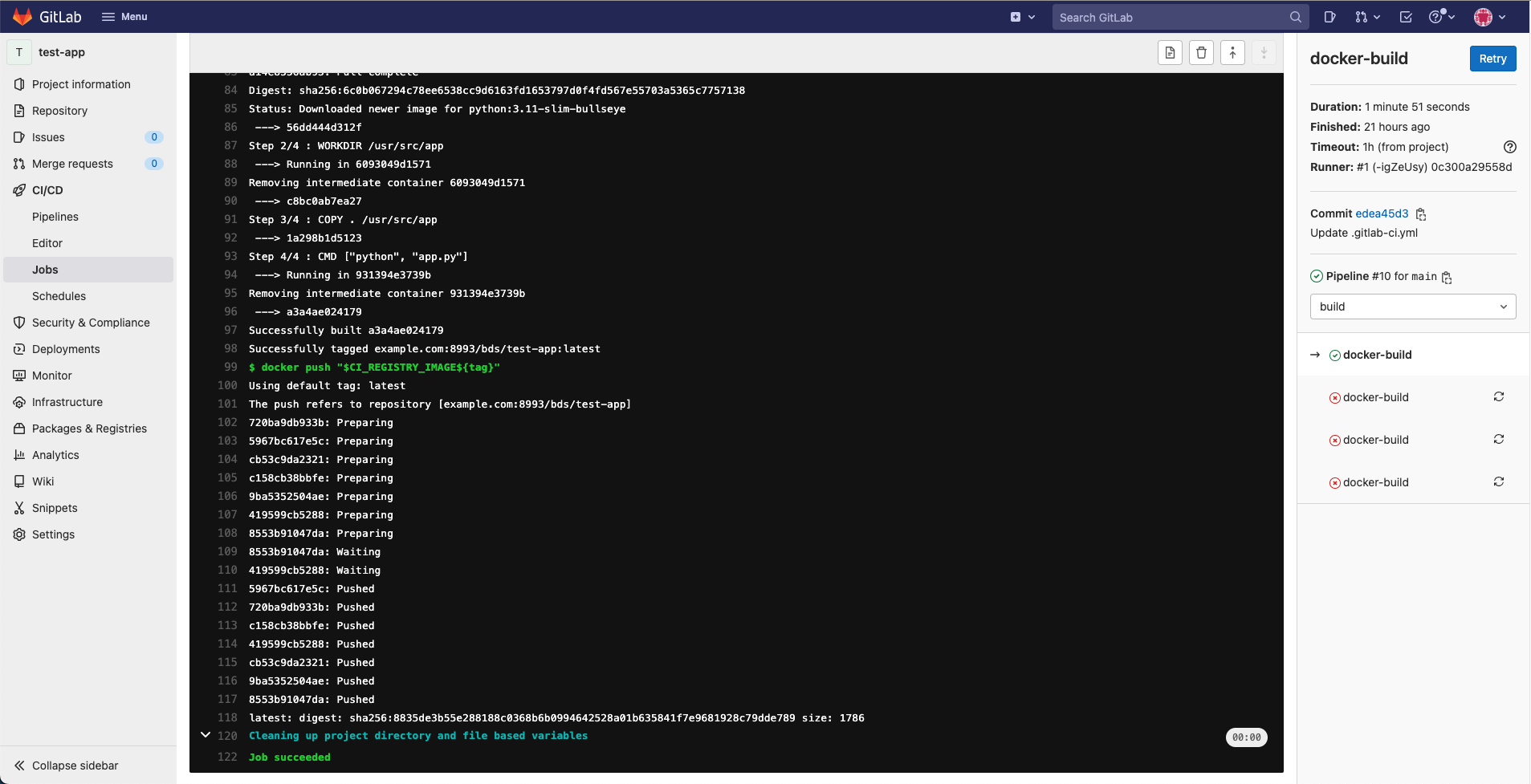Click the timeout help question mark
Image resolution: width=1531 pixels, height=784 pixels.
point(1510,147)
